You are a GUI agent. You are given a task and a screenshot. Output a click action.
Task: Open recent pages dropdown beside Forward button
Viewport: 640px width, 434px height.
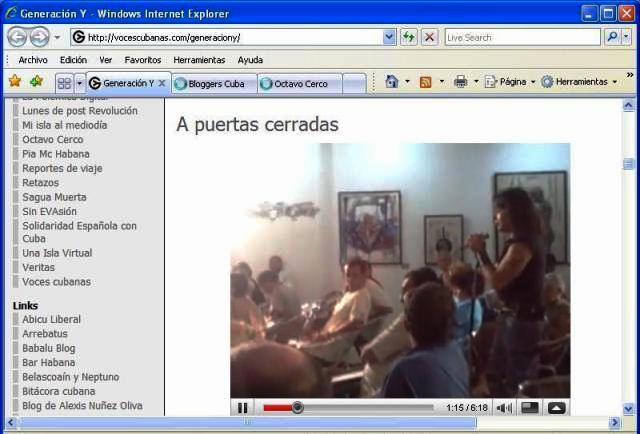pos(57,38)
